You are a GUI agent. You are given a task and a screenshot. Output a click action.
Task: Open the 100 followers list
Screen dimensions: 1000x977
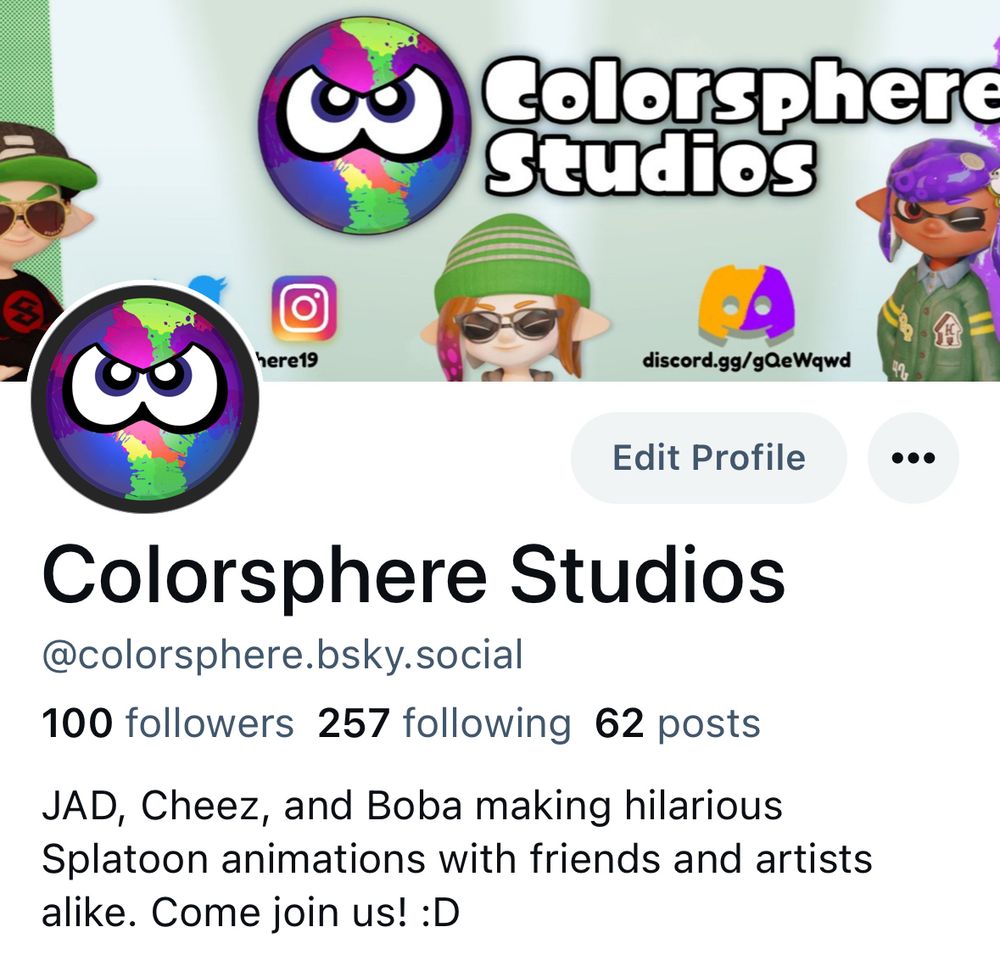click(168, 723)
